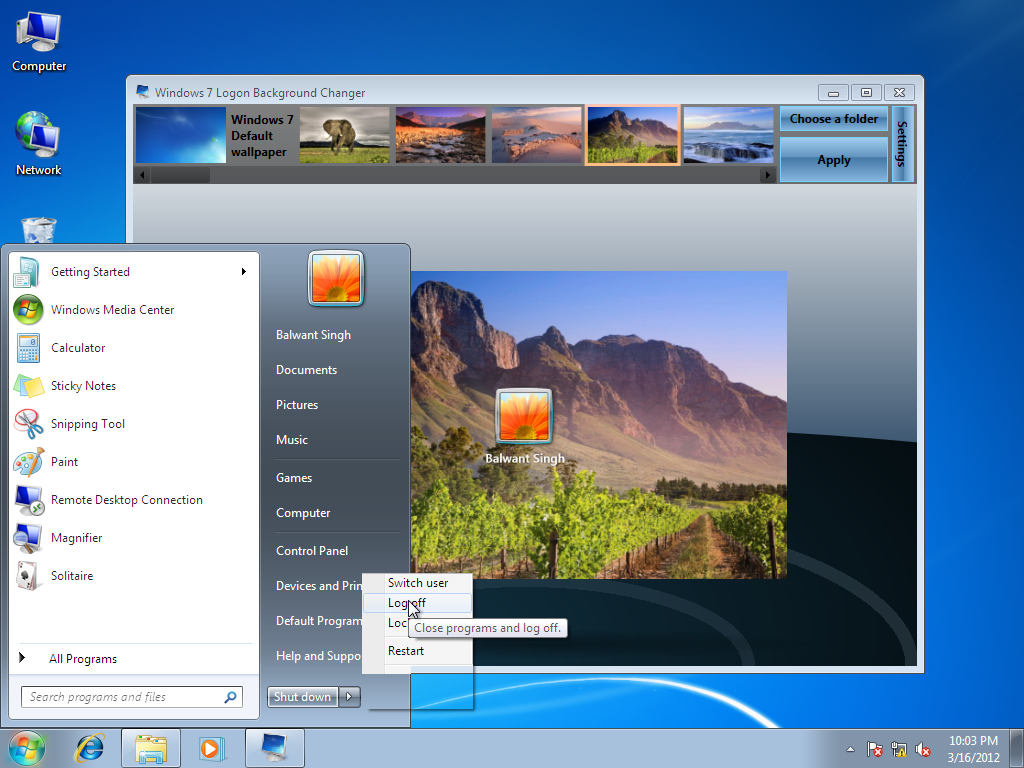Open Computer link in Start menu
Screen dimensions: 1024x768
(x=303, y=513)
